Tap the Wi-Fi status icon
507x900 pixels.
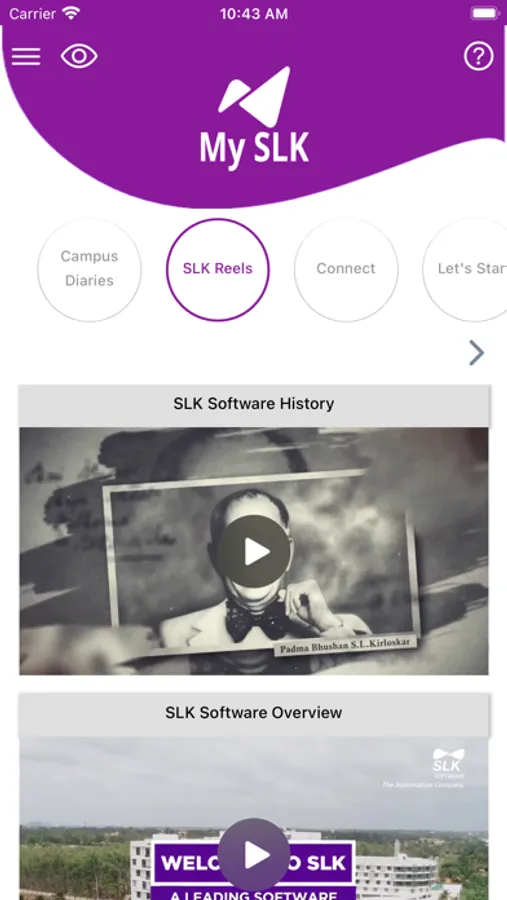[71, 13]
